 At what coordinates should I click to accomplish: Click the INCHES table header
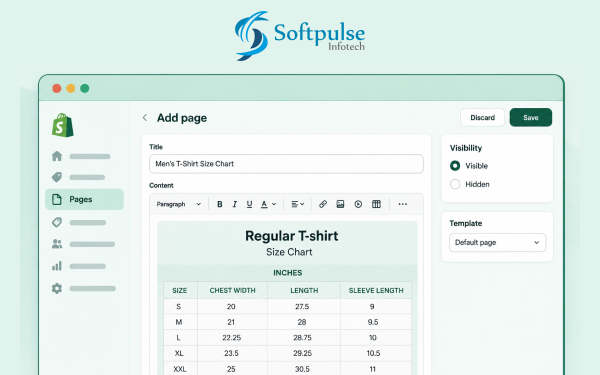(287, 273)
